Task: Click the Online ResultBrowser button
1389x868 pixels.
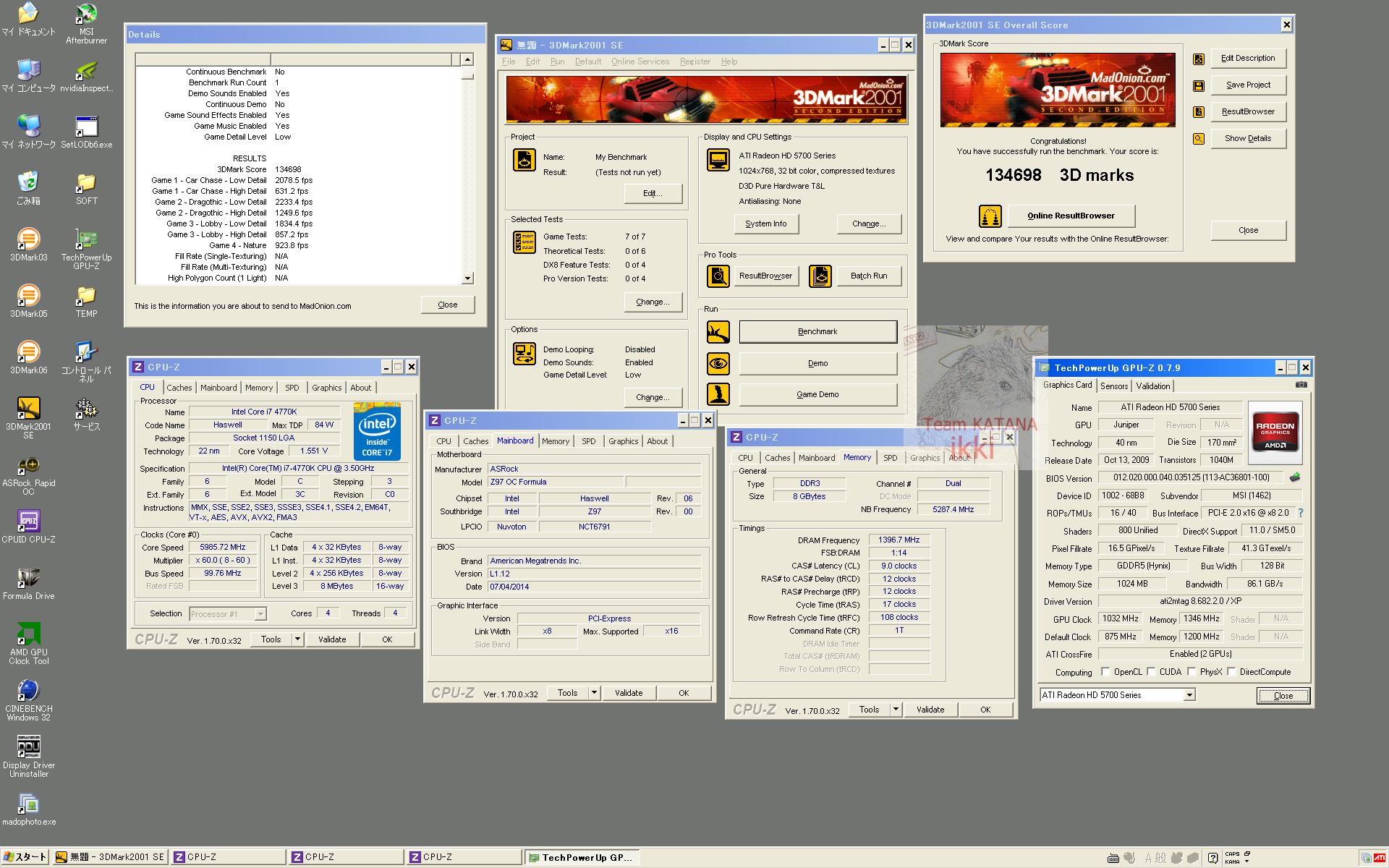Action: [x=1071, y=216]
